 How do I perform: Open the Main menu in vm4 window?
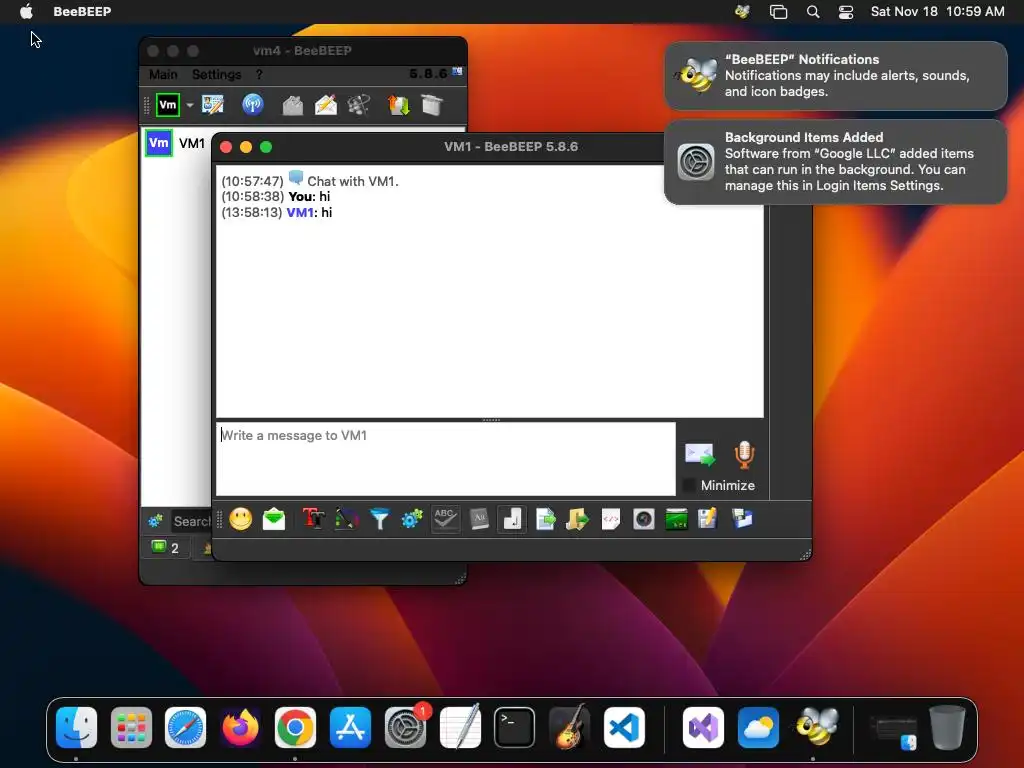click(x=163, y=74)
